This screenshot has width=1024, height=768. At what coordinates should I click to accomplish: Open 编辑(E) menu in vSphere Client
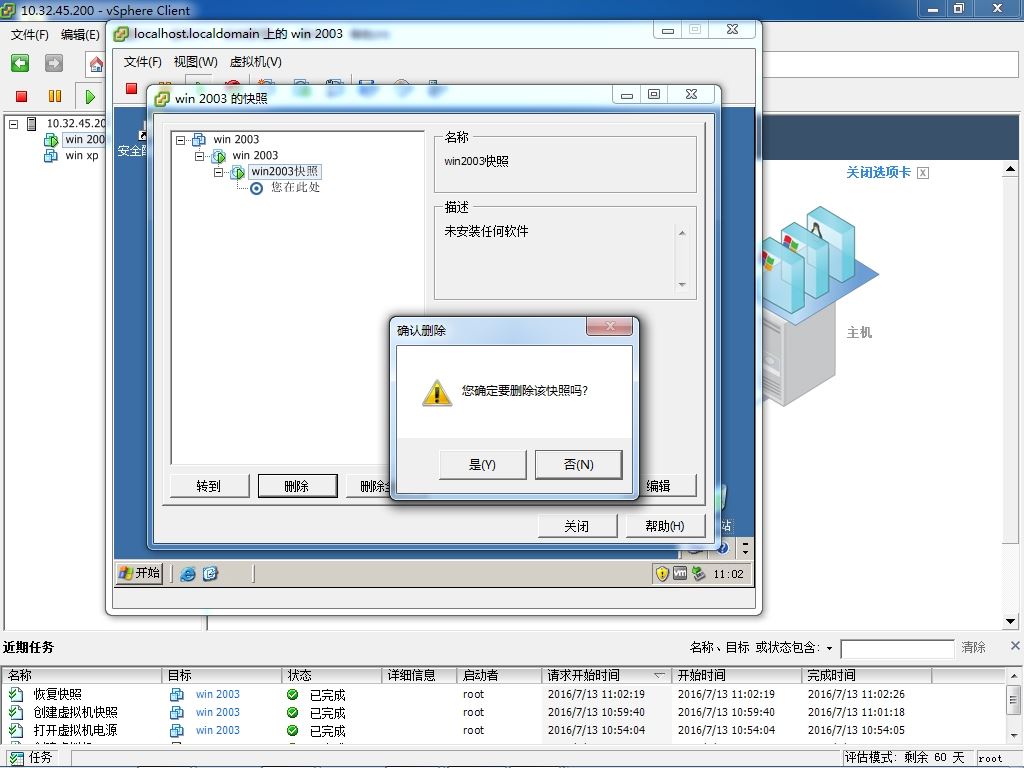point(80,35)
